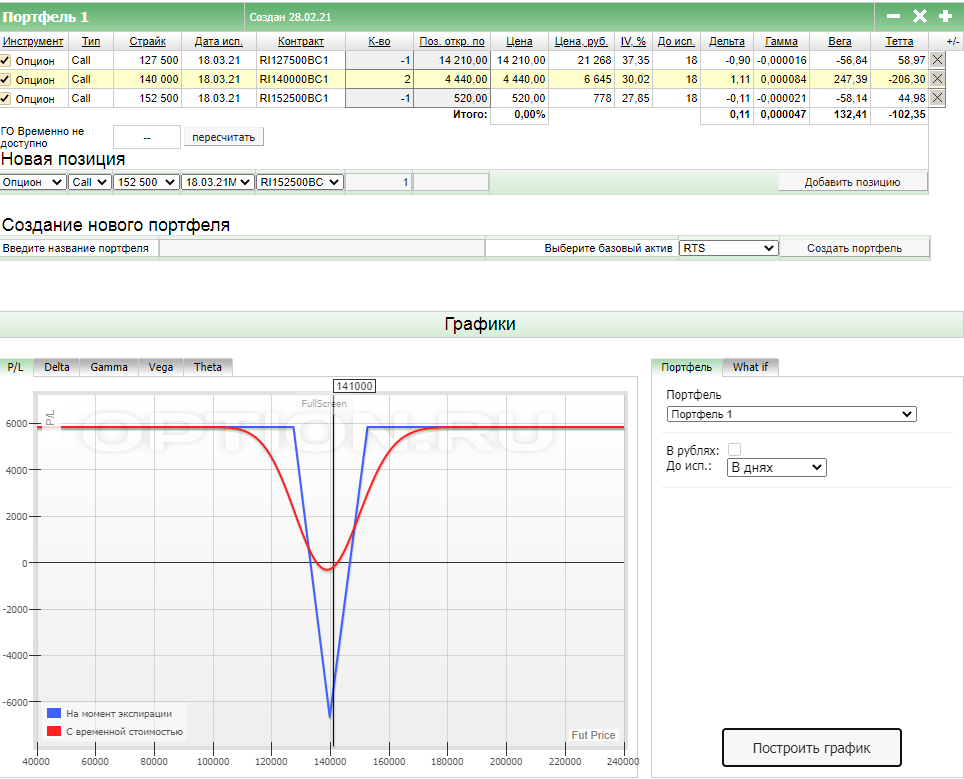Screen dimensions: 964x779
Task: Open the expiration date dropdown 18.03.21M
Action: [x=218, y=182]
